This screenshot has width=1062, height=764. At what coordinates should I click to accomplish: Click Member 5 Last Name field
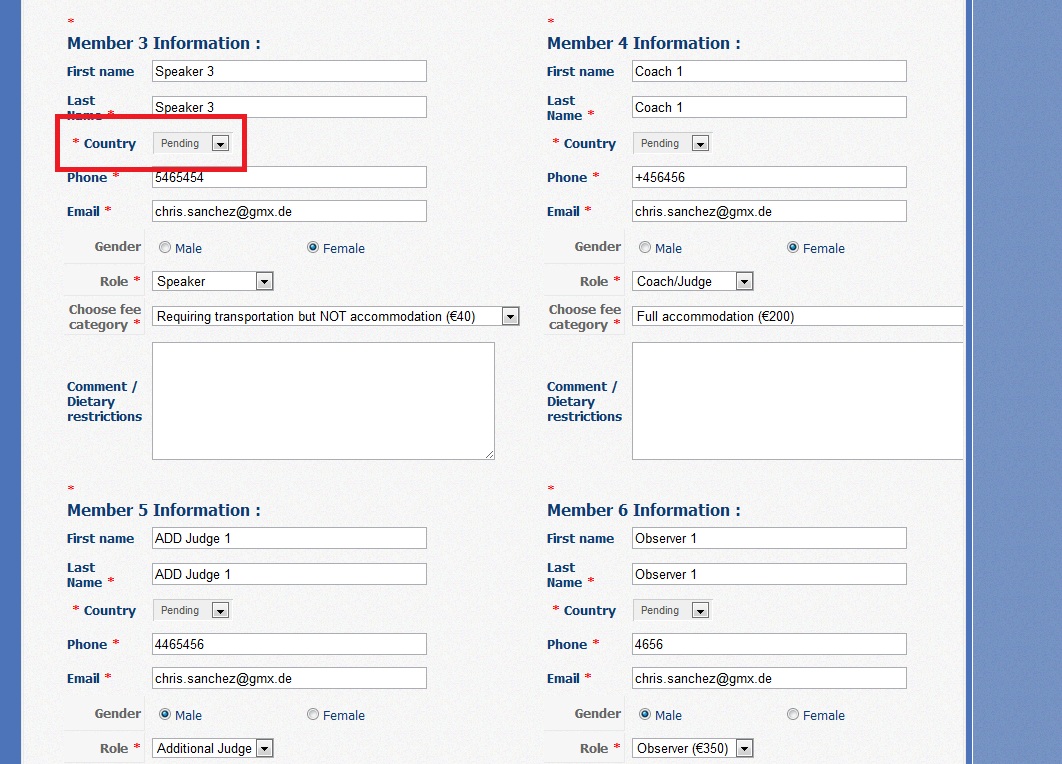click(289, 575)
